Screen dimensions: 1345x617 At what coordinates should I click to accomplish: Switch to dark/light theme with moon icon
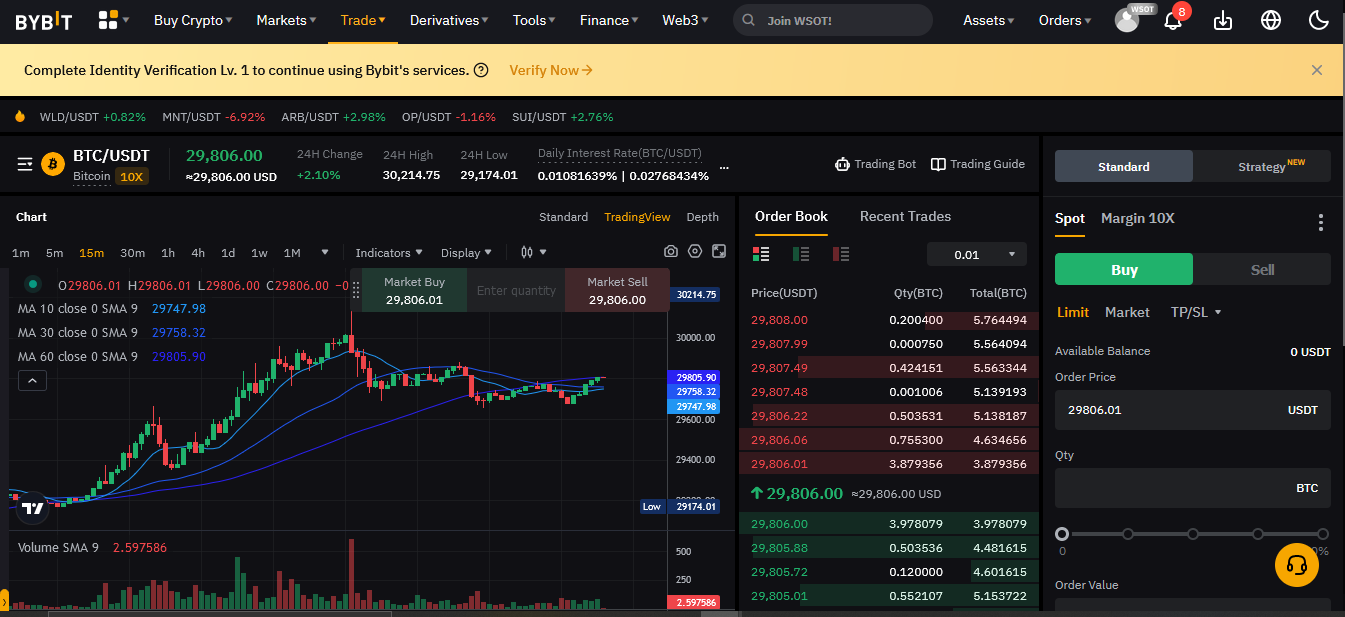1318,19
